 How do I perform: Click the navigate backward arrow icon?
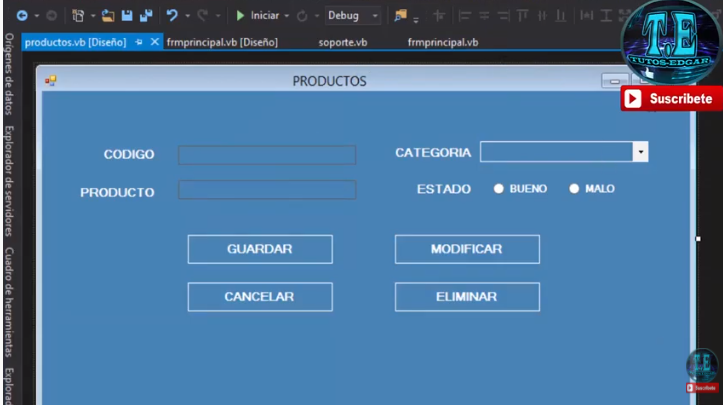coord(22,16)
